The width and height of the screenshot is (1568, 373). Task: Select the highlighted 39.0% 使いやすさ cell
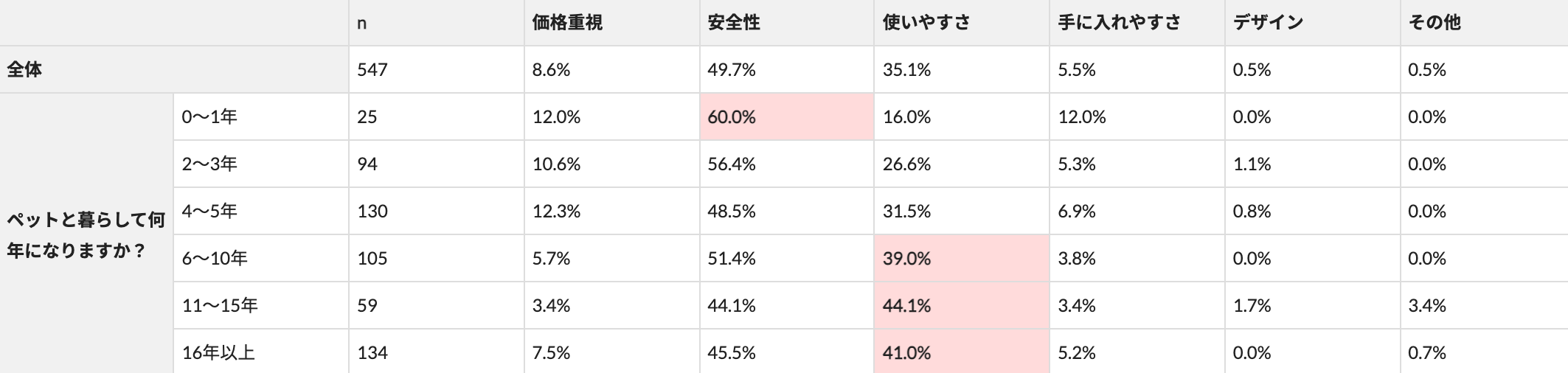tap(961, 259)
